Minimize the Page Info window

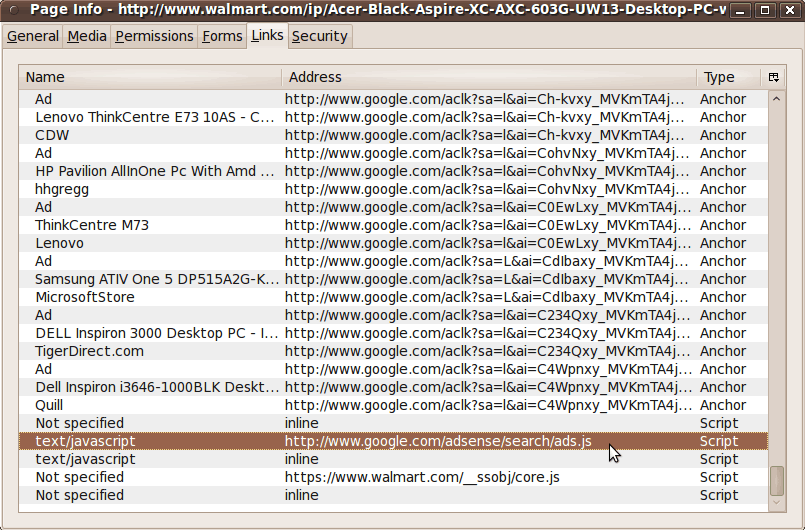(740, 10)
